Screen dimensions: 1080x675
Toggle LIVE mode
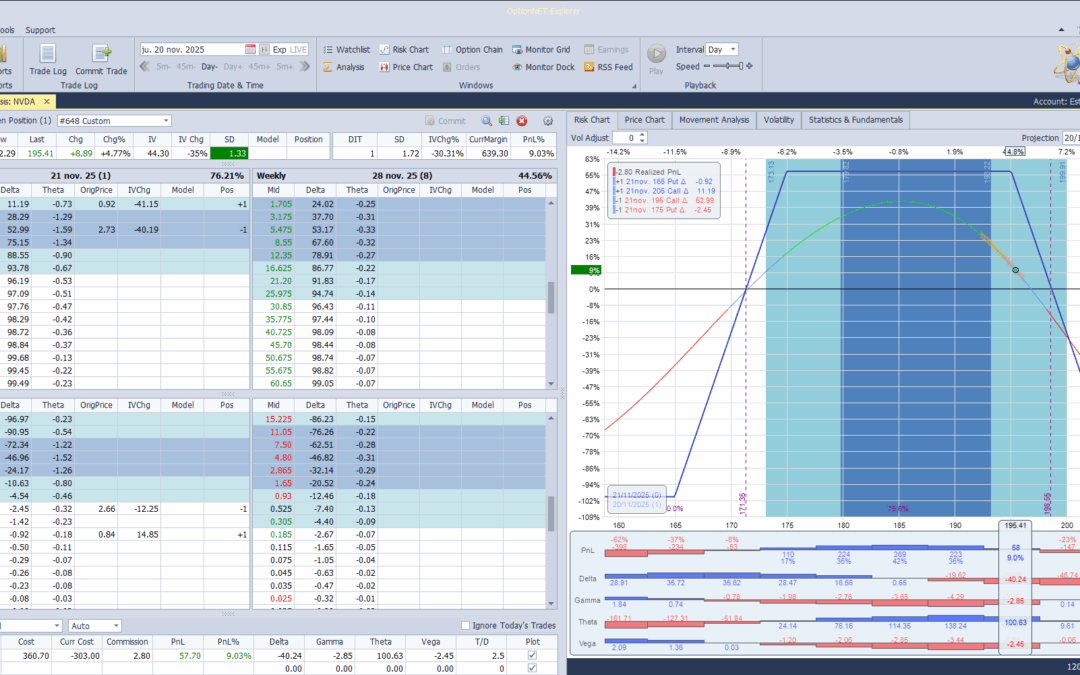[x=298, y=50]
